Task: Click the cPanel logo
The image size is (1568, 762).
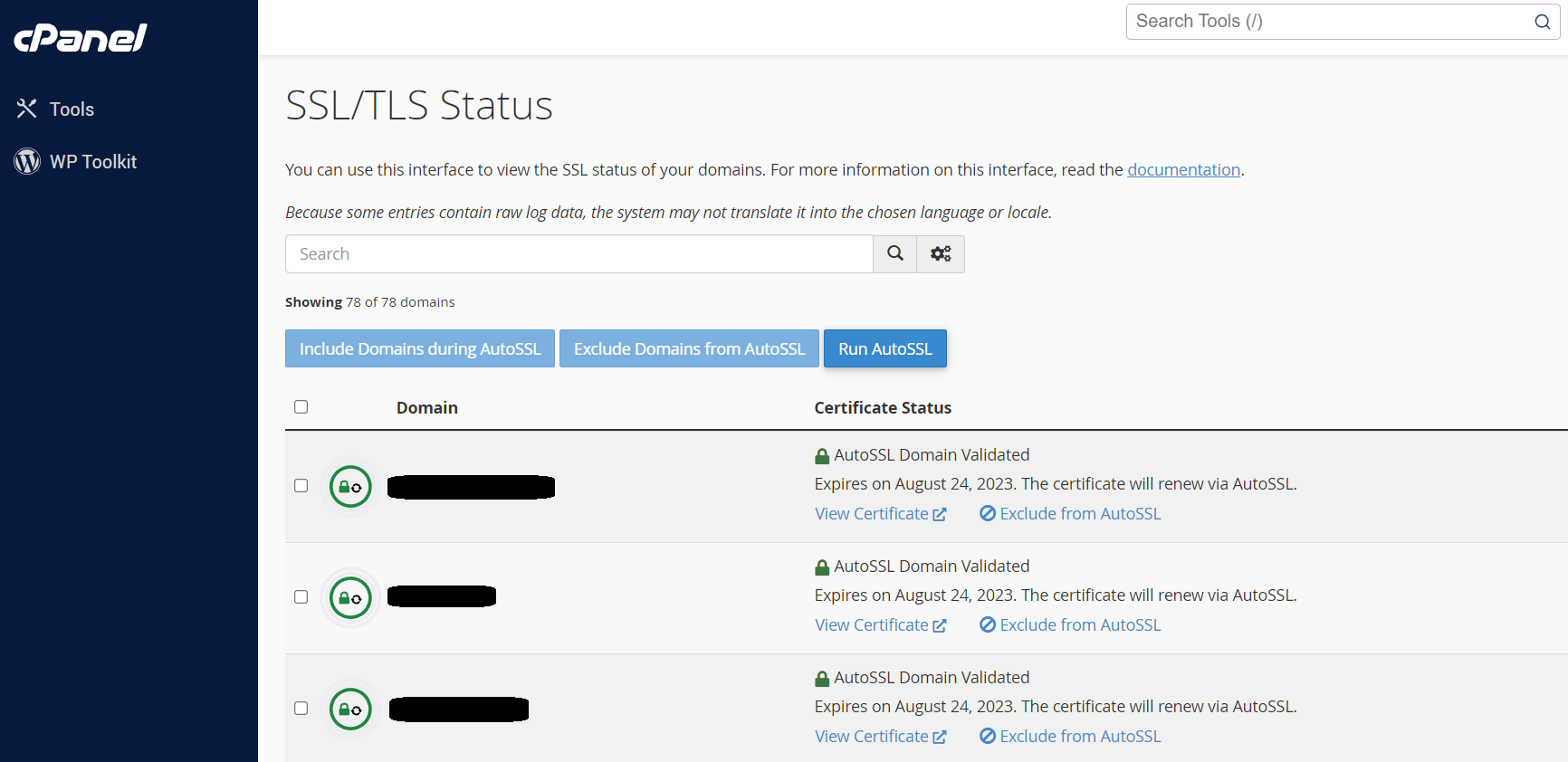Action: point(80,37)
